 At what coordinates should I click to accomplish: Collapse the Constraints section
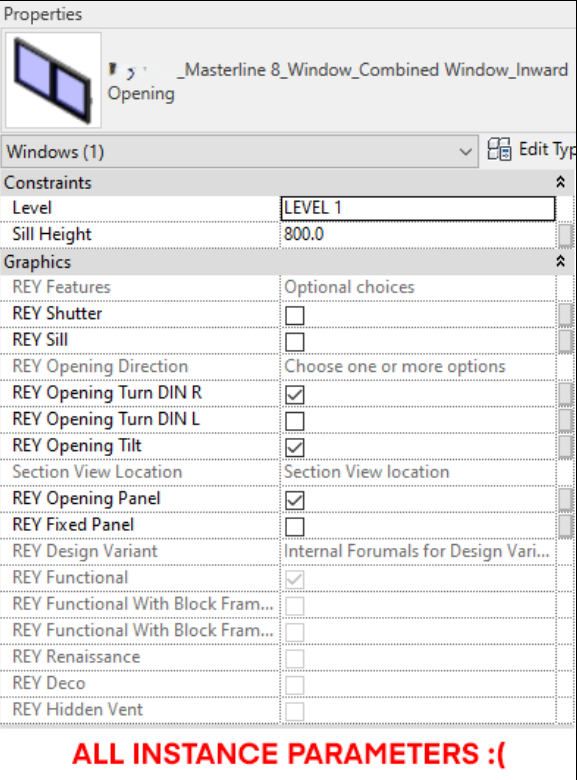click(560, 182)
